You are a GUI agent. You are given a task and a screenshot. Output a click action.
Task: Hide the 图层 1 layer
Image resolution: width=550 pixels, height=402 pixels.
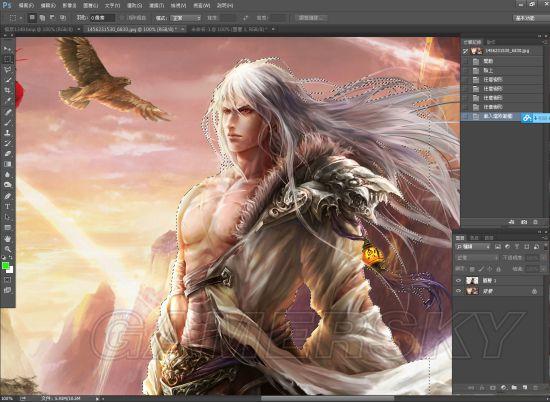pos(459,281)
